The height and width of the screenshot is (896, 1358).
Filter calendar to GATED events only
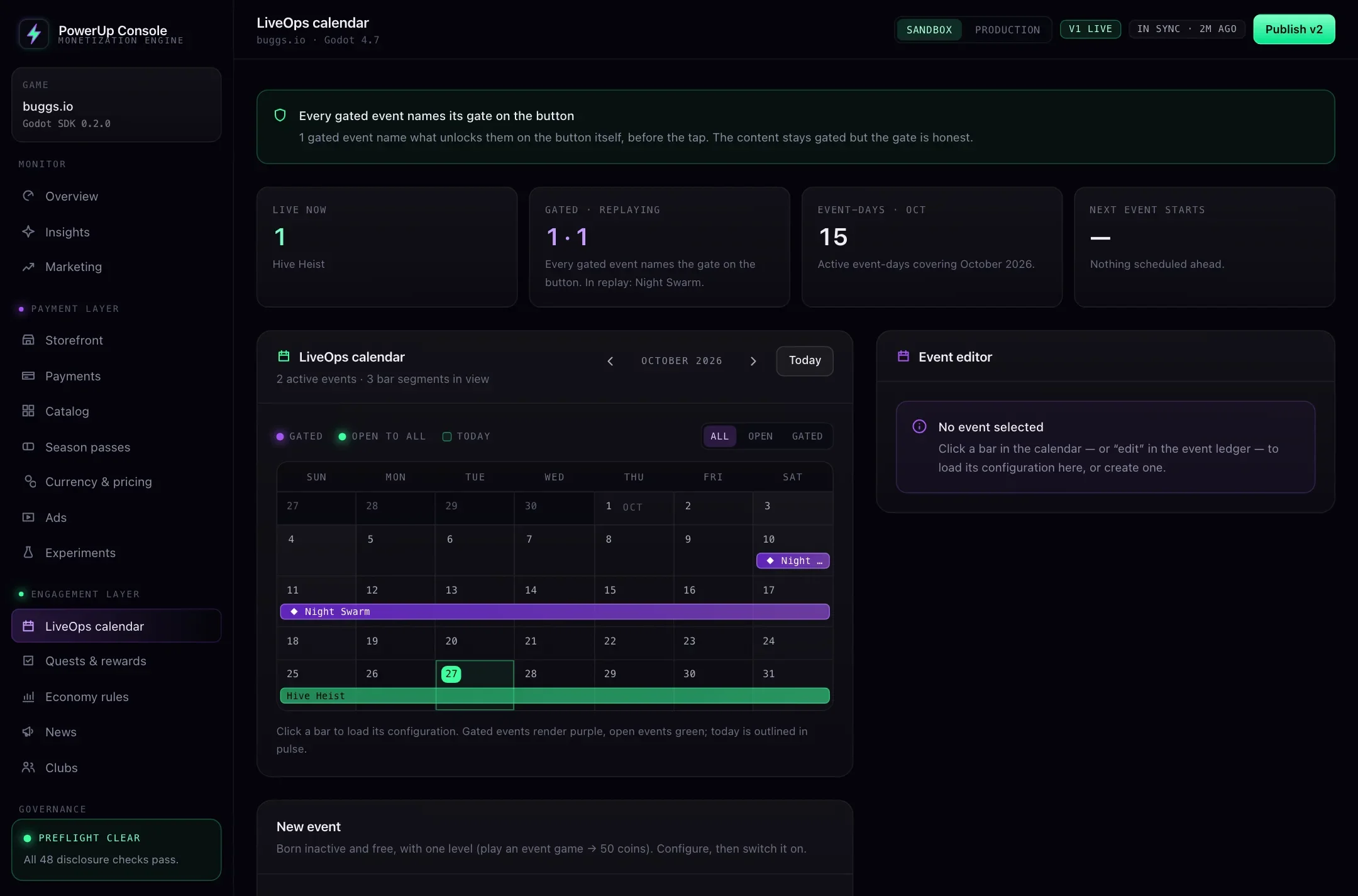pyautogui.click(x=807, y=436)
